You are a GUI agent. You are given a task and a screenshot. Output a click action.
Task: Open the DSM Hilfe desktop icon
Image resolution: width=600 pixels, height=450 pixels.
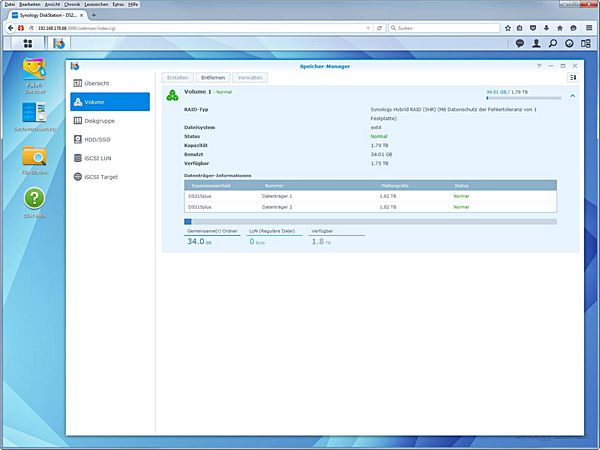(34, 198)
